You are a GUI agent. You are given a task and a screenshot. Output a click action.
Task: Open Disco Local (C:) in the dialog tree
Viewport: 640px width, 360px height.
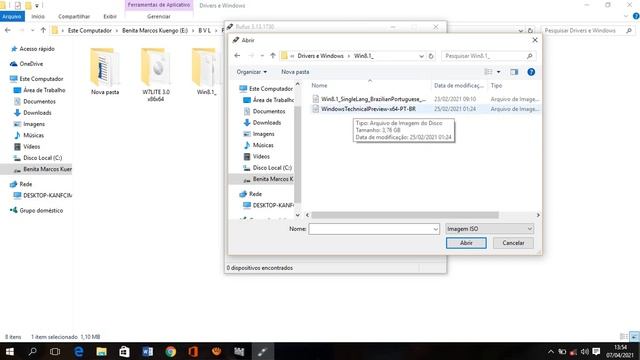click(268, 168)
